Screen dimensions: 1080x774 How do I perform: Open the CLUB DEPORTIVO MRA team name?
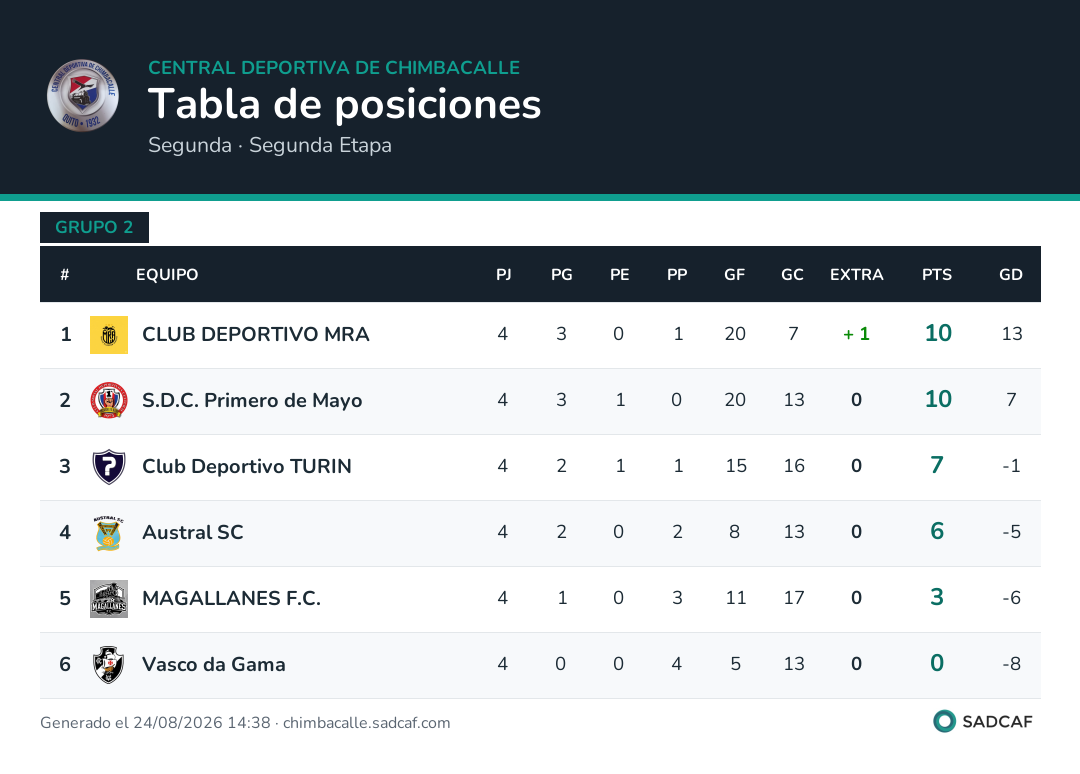[256, 334]
